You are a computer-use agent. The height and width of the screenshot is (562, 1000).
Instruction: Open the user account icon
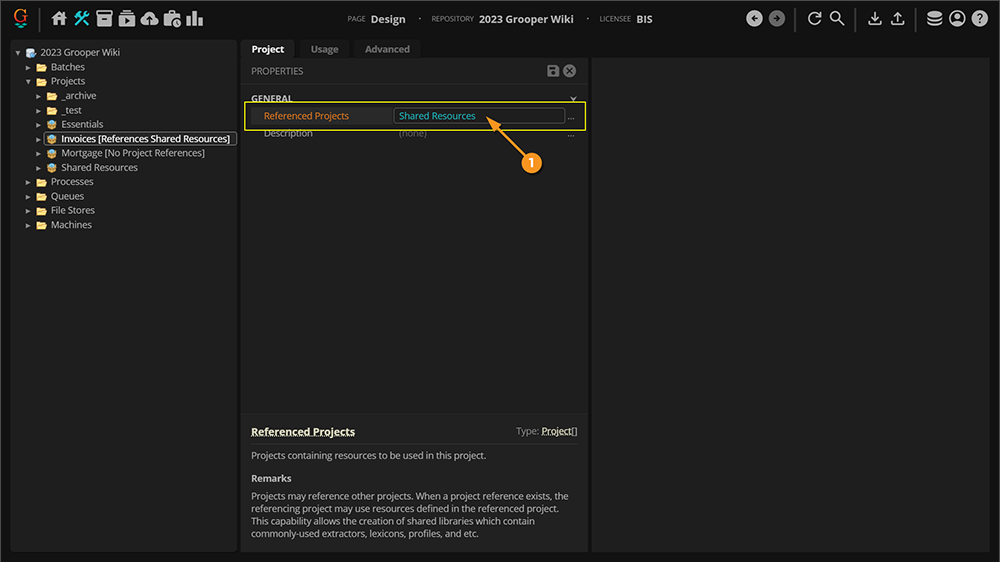click(957, 18)
